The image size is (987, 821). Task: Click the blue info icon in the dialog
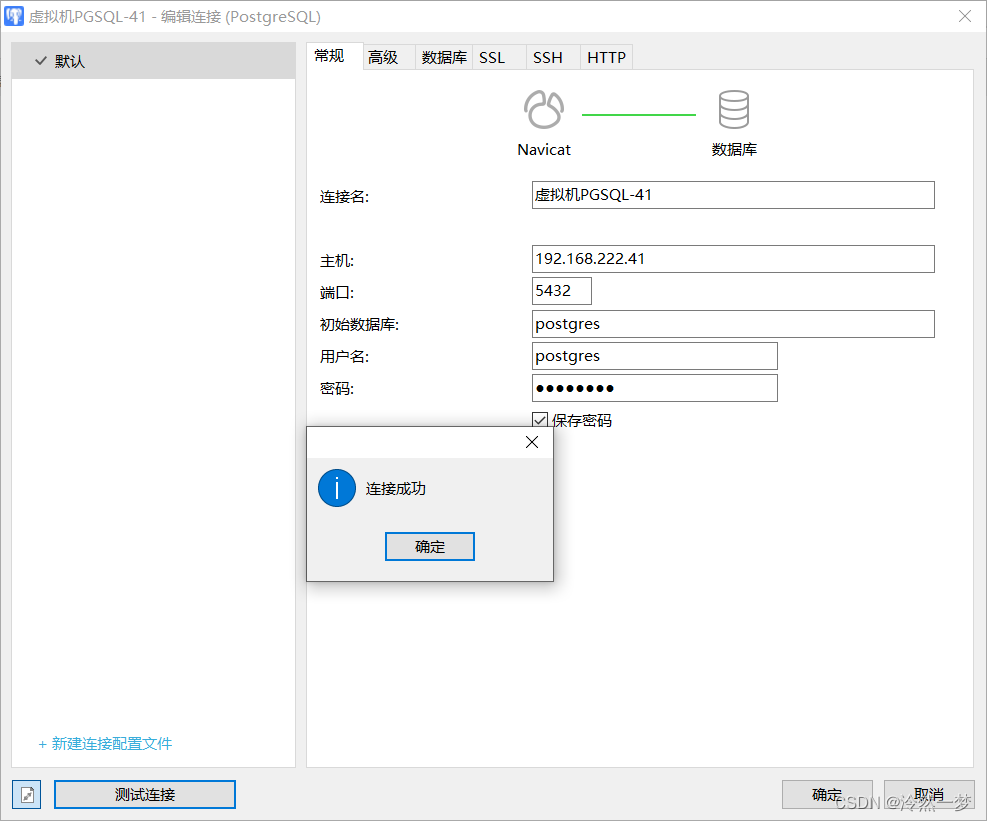pos(337,488)
